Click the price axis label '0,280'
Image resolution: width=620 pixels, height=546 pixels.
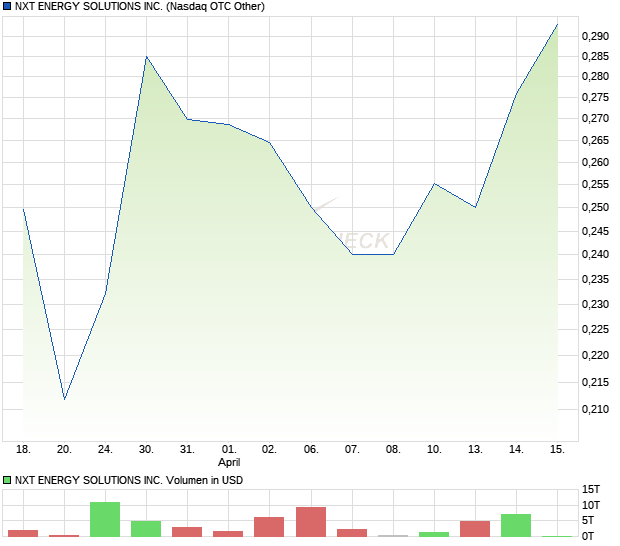tap(595, 76)
